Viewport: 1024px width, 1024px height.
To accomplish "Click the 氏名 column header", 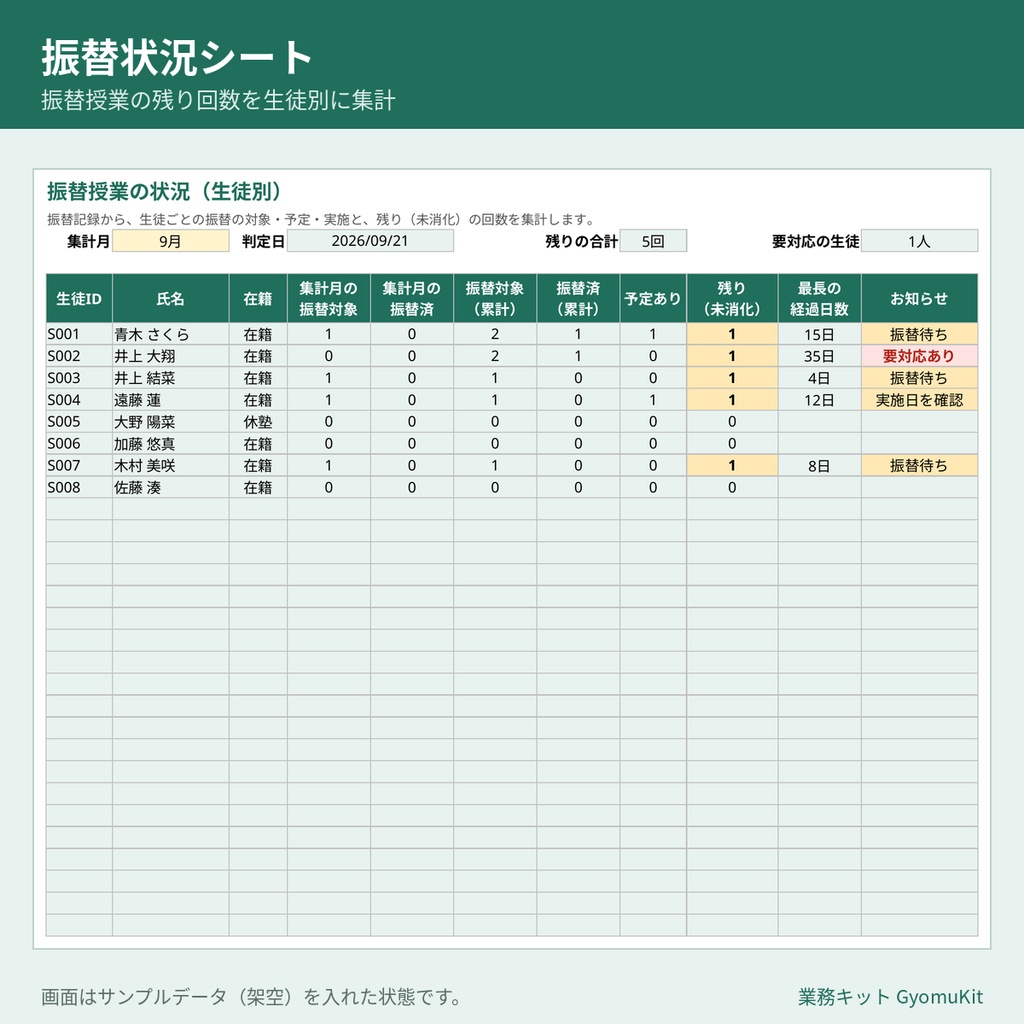I will pyautogui.click(x=170, y=298).
